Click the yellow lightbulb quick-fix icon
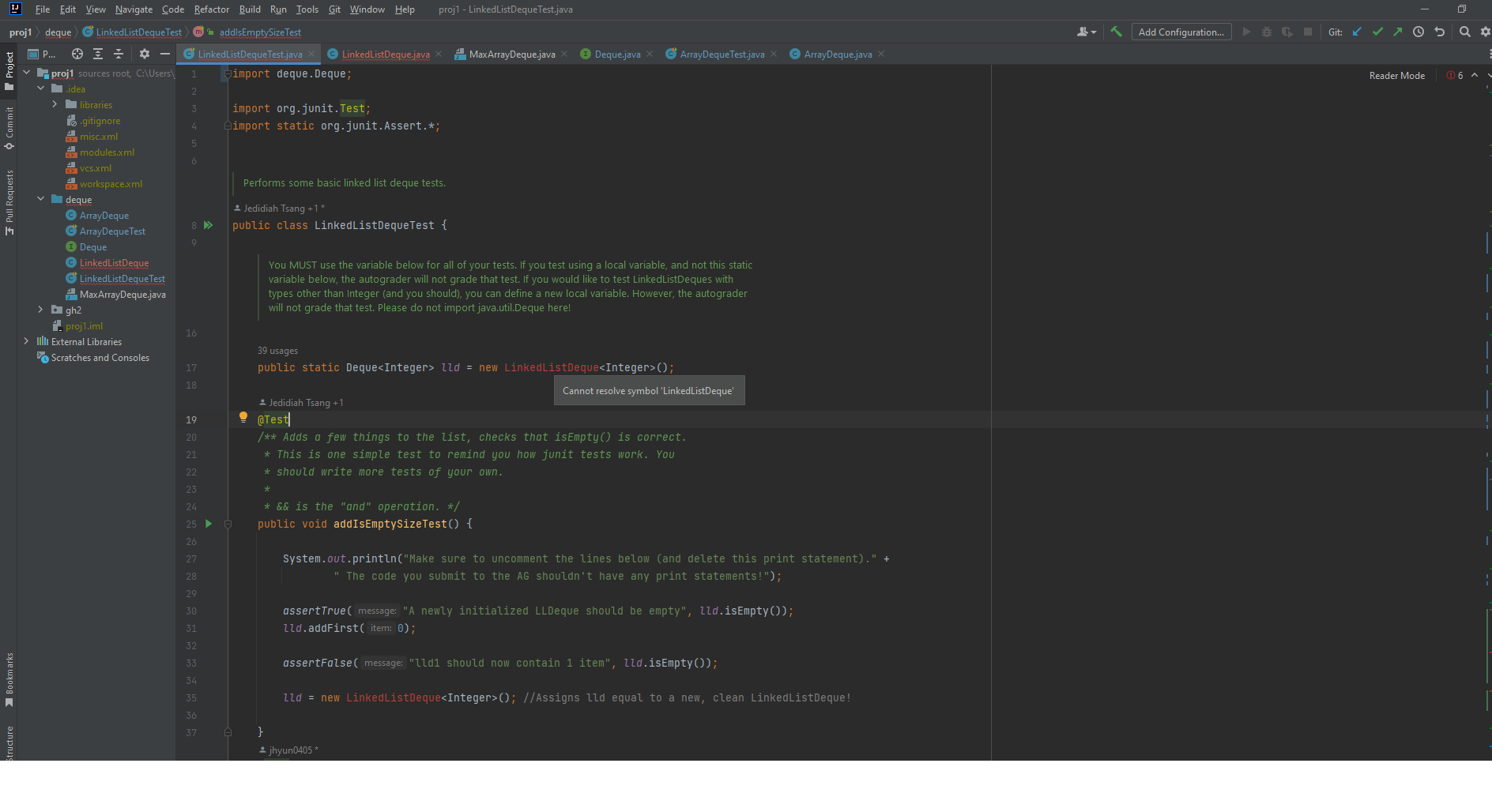 tap(243, 417)
